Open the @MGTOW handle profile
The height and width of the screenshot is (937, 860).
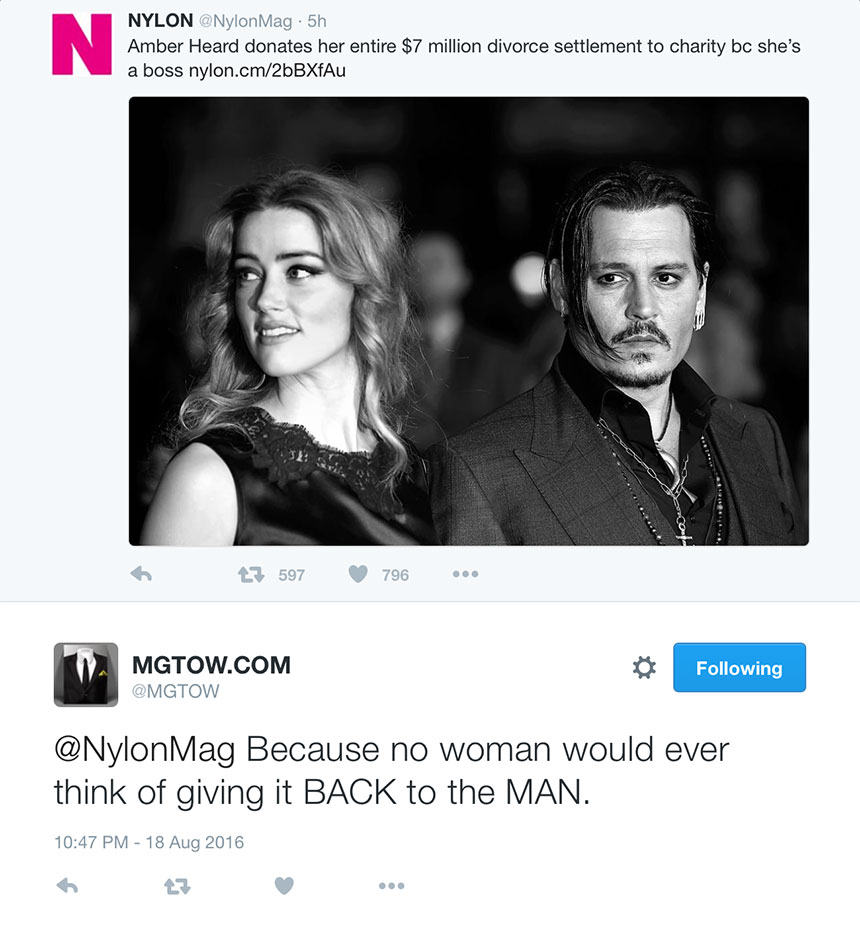click(175, 691)
